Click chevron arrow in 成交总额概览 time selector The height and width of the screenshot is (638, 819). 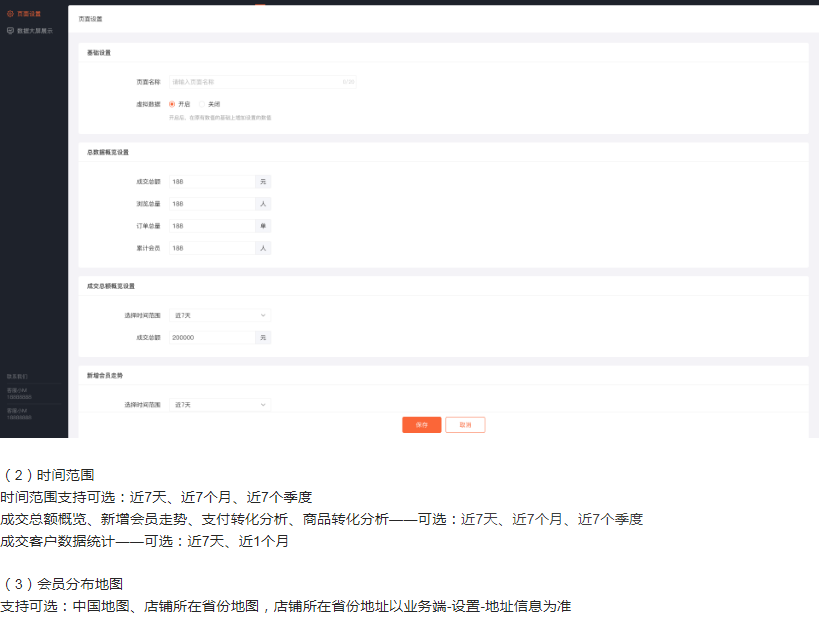pyautogui.click(x=263, y=316)
